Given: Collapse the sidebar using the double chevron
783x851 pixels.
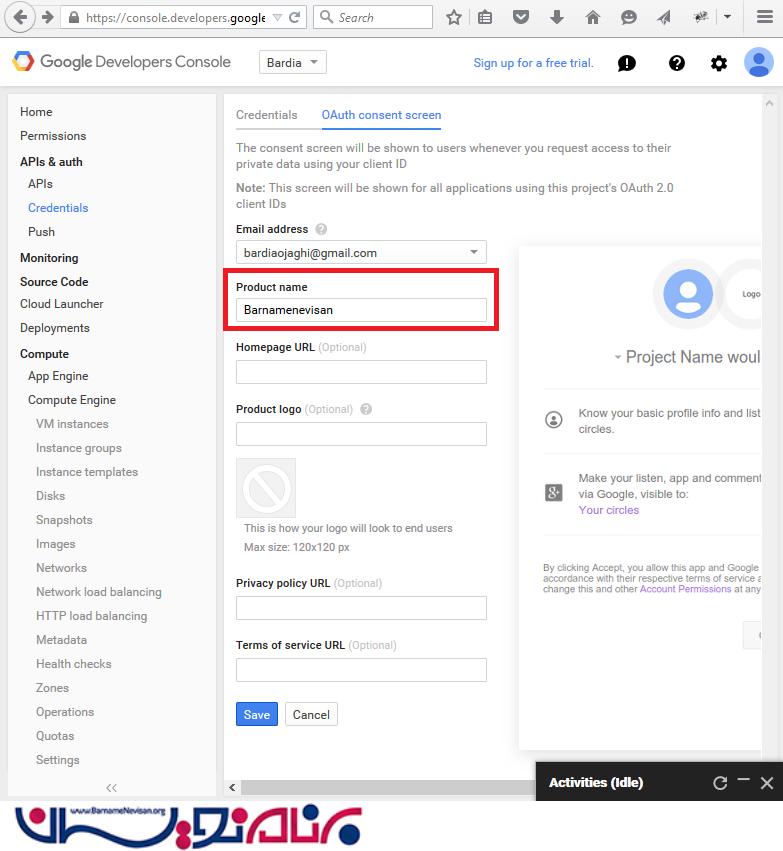Looking at the screenshot, I should click(111, 788).
